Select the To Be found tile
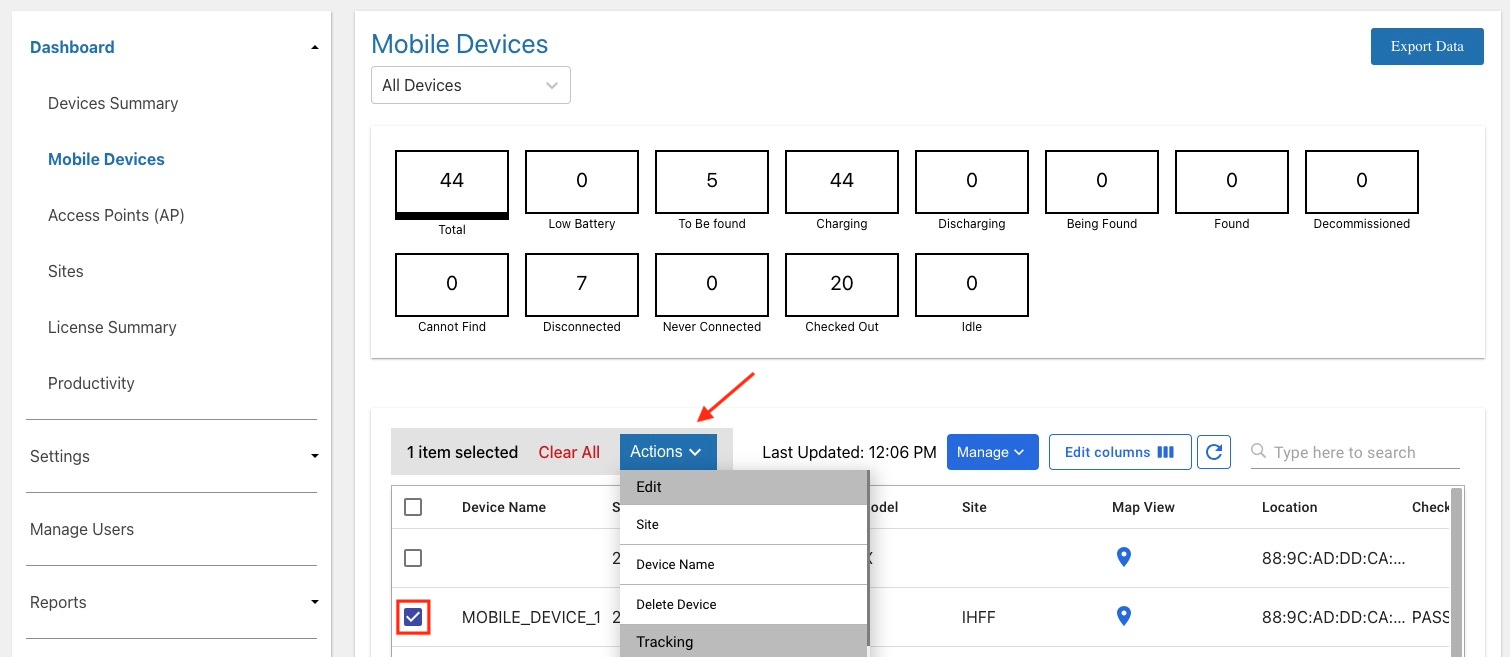The width and height of the screenshot is (1510, 657). tap(712, 181)
